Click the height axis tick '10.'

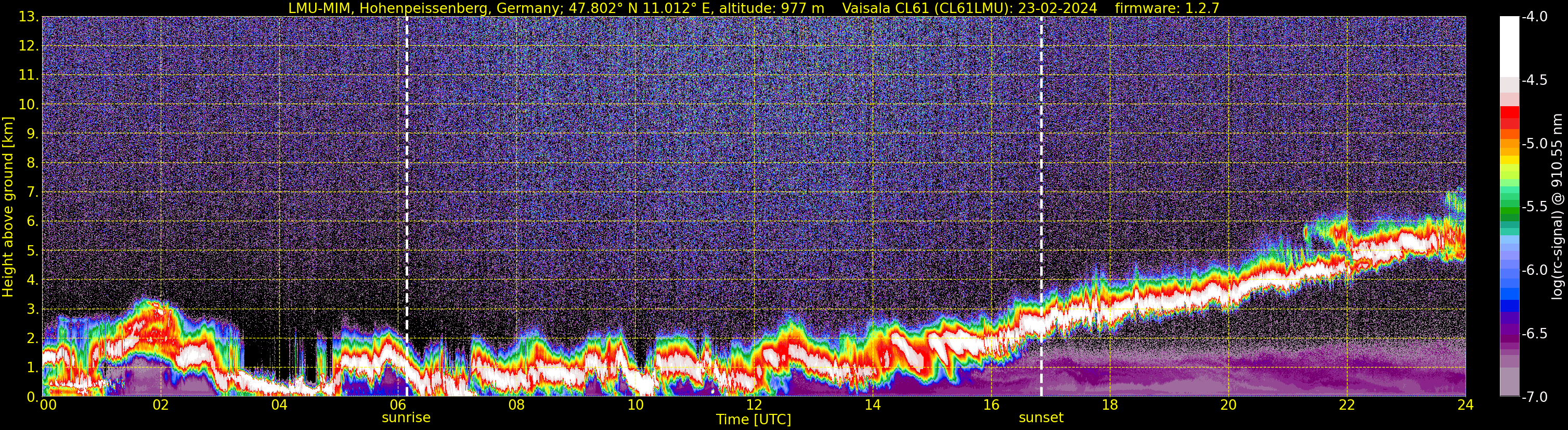(29, 105)
